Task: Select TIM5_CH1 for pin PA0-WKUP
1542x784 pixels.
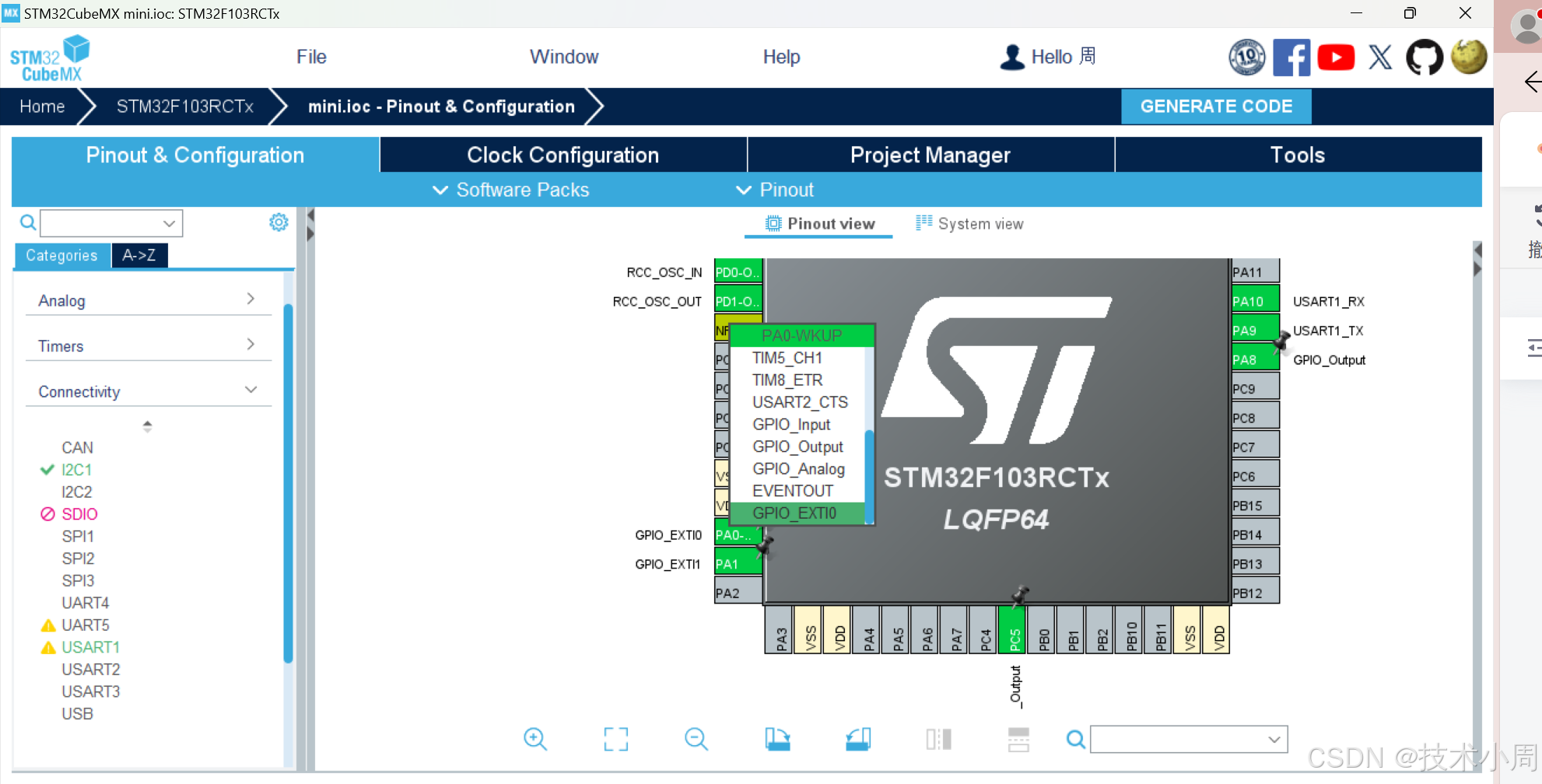Action: click(x=787, y=358)
